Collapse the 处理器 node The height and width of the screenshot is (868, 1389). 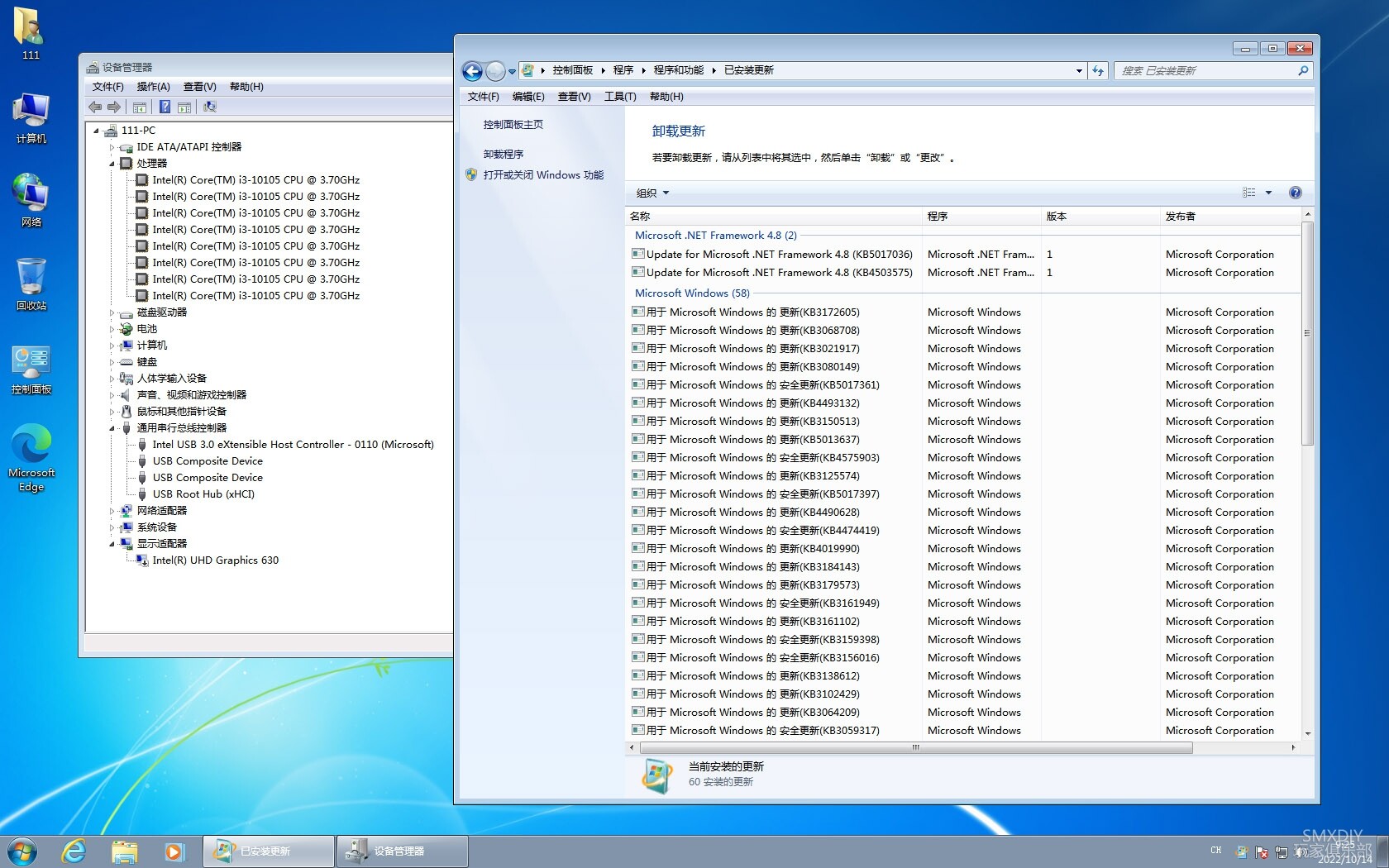click(x=112, y=164)
